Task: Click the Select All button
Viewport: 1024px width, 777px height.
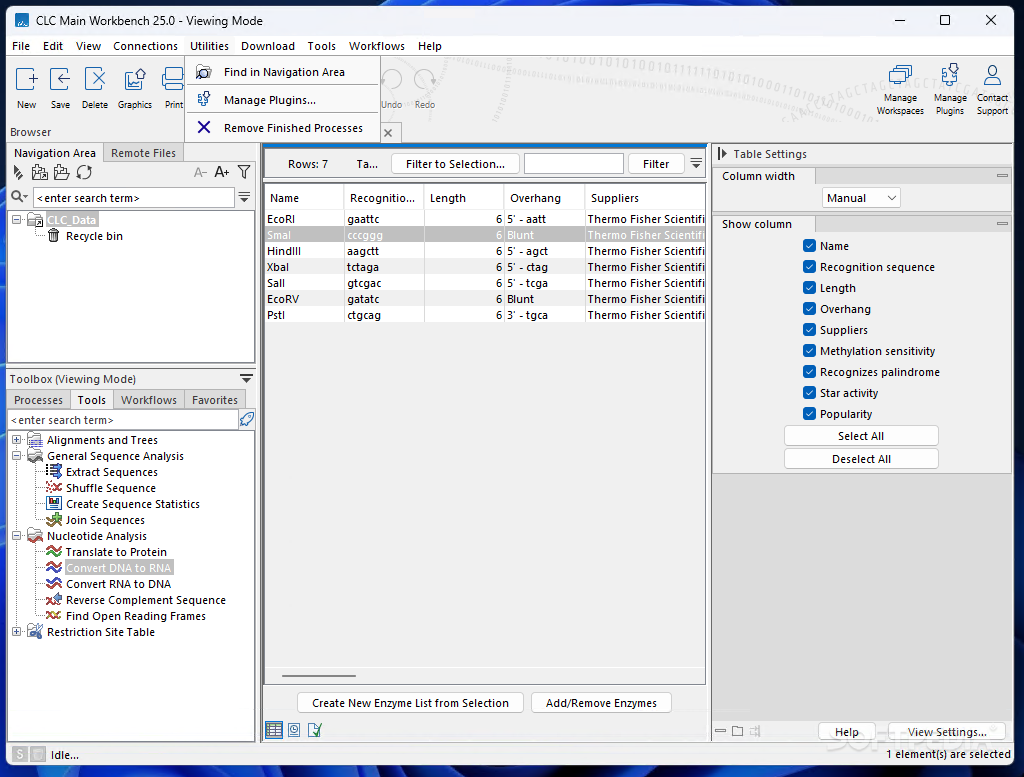Action: coord(861,436)
